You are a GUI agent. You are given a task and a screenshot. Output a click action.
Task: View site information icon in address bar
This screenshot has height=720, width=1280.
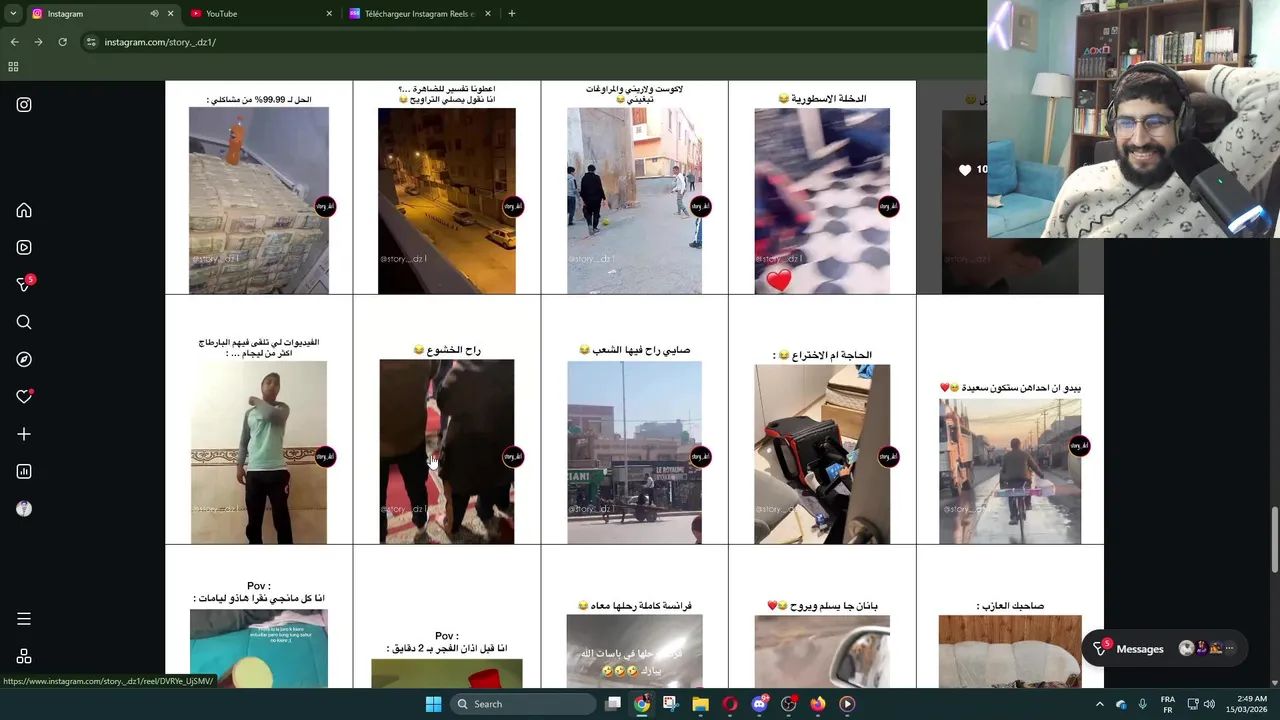coord(91,42)
